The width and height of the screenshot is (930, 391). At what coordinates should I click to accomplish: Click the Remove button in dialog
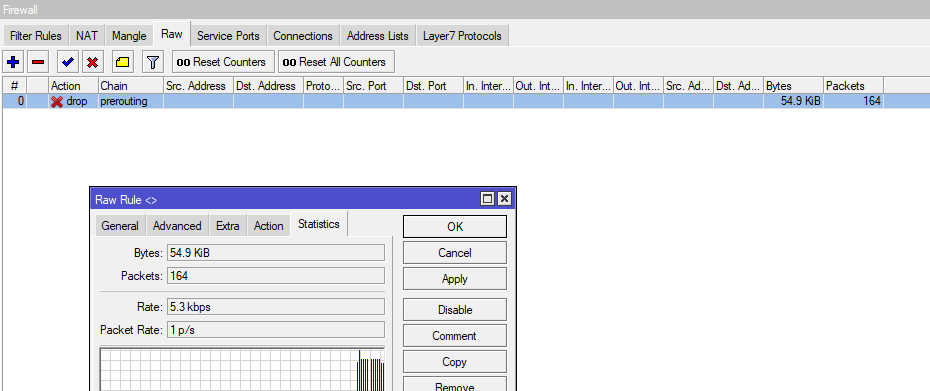click(455, 384)
